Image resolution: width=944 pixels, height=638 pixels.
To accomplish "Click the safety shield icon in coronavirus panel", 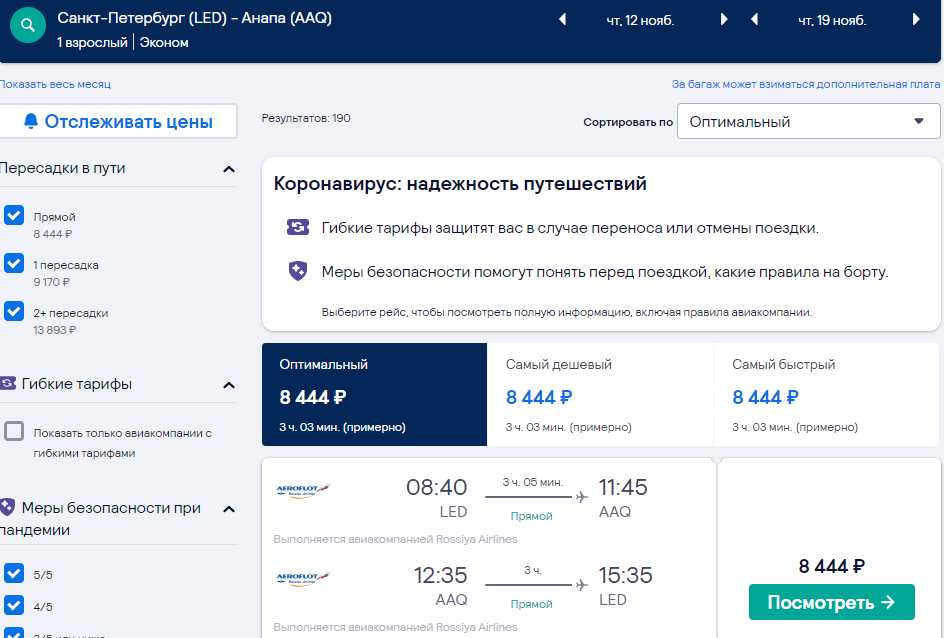I will pyautogui.click(x=298, y=271).
